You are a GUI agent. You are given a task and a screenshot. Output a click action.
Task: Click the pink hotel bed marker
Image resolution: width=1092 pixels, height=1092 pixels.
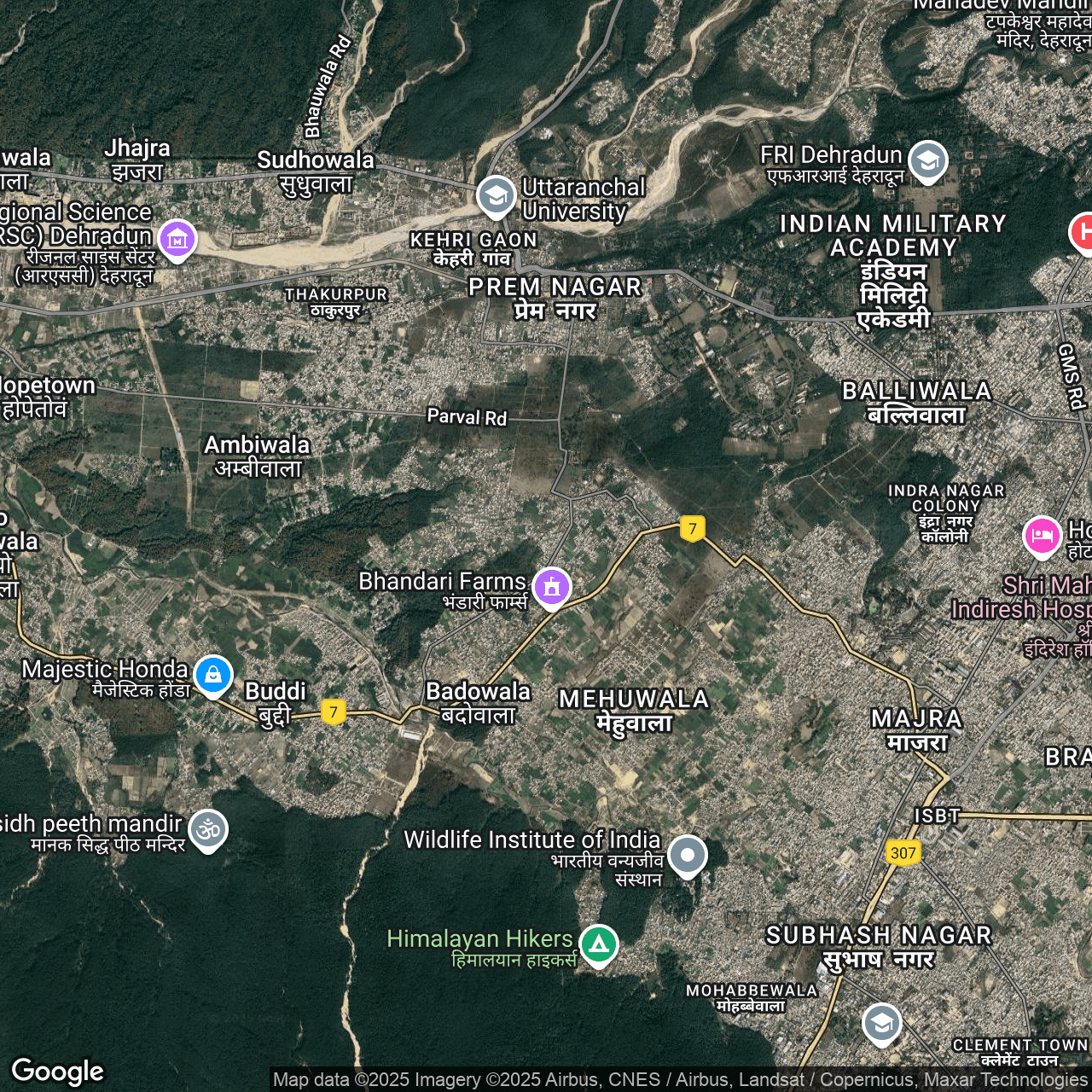[1042, 536]
